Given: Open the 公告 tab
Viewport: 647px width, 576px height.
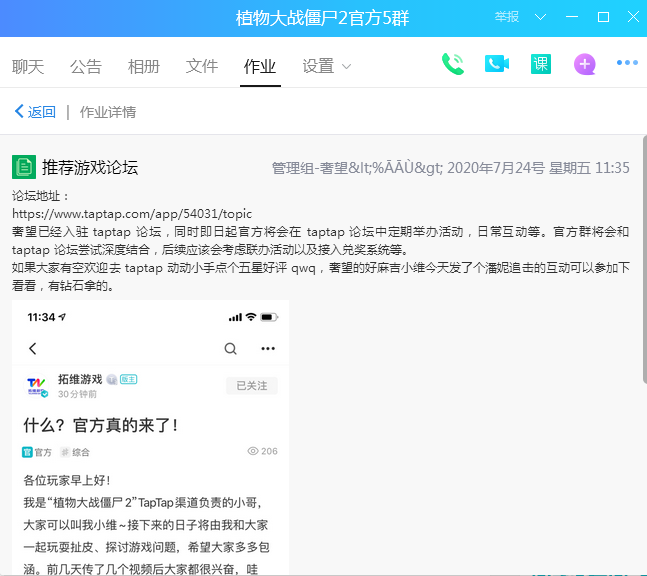Looking at the screenshot, I should point(86,67).
